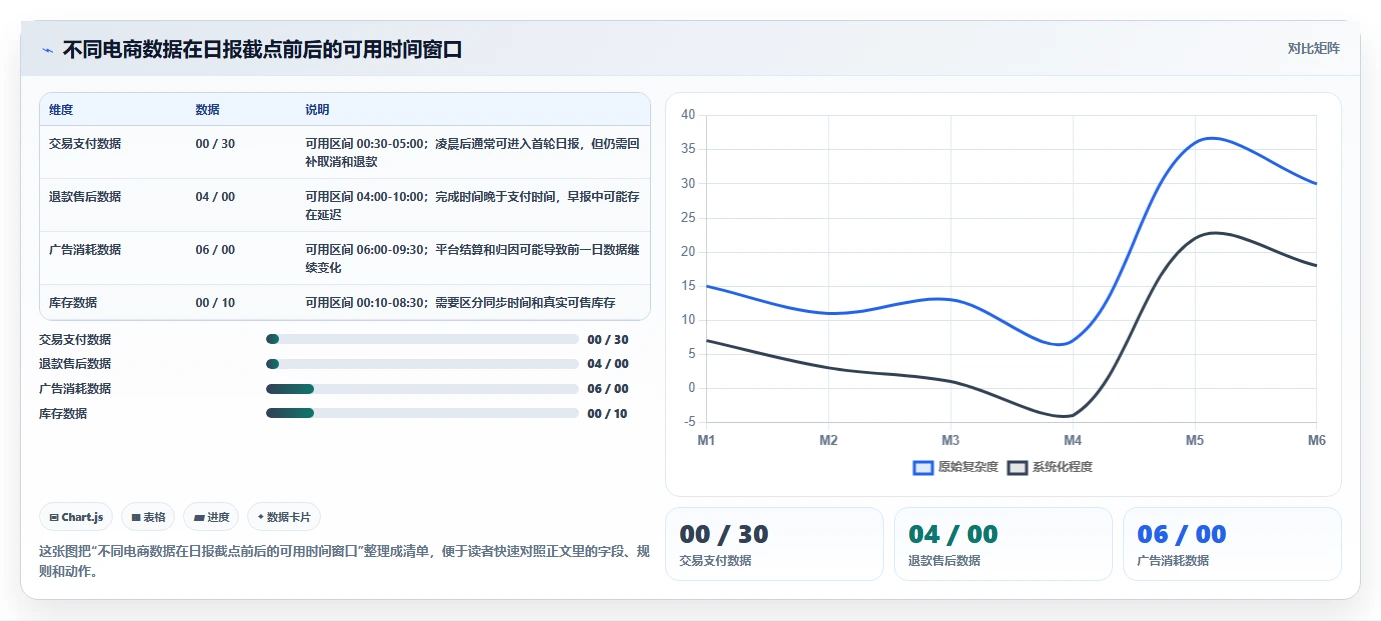Image resolution: width=1381 pixels, height=621 pixels.
Task: Click the 交易支付数据 progress bar
Action: pos(422,339)
